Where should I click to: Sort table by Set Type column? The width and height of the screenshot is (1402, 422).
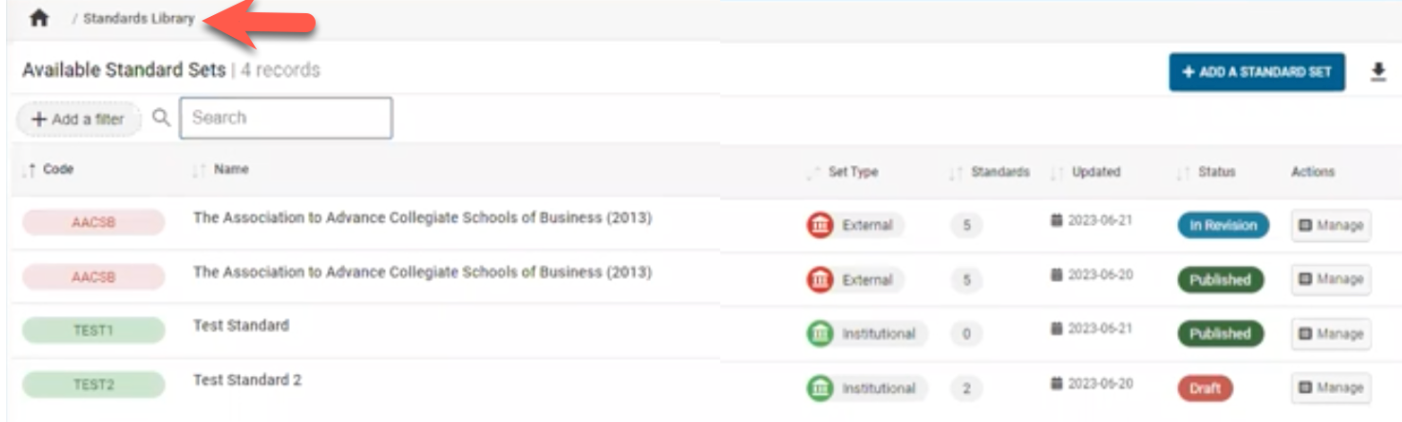click(x=852, y=172)
